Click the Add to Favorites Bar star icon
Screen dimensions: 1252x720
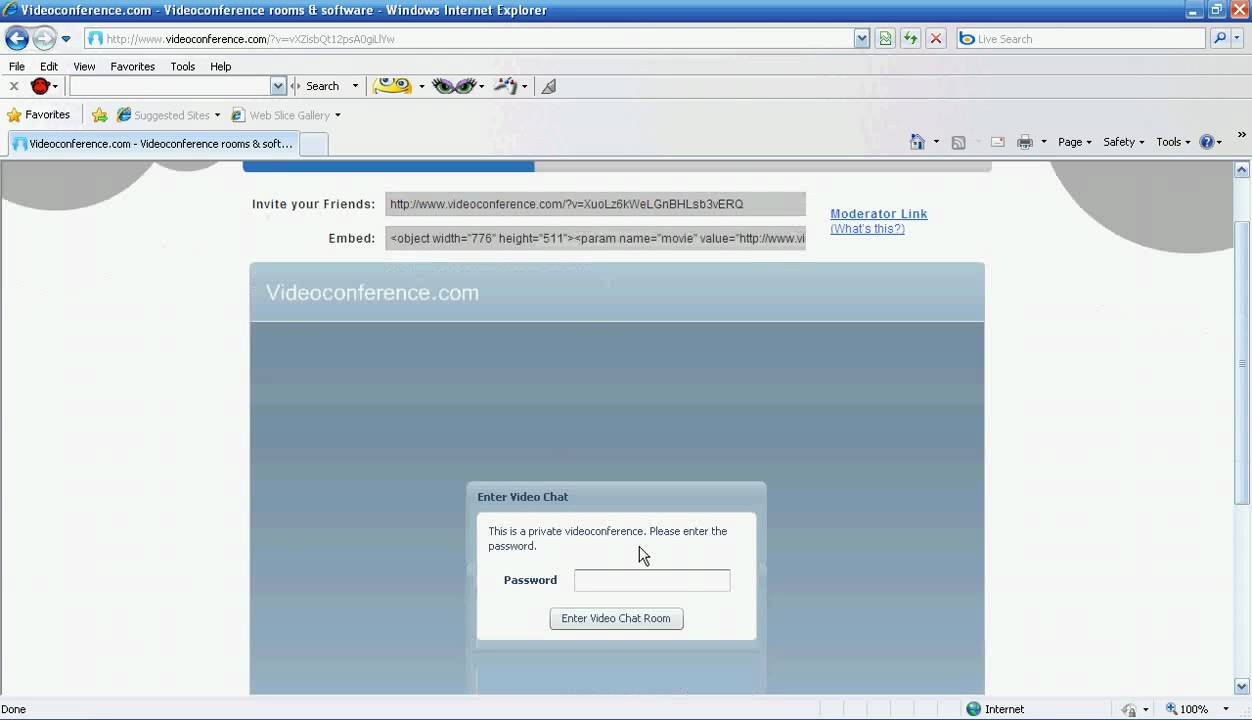tap(99, 115)
